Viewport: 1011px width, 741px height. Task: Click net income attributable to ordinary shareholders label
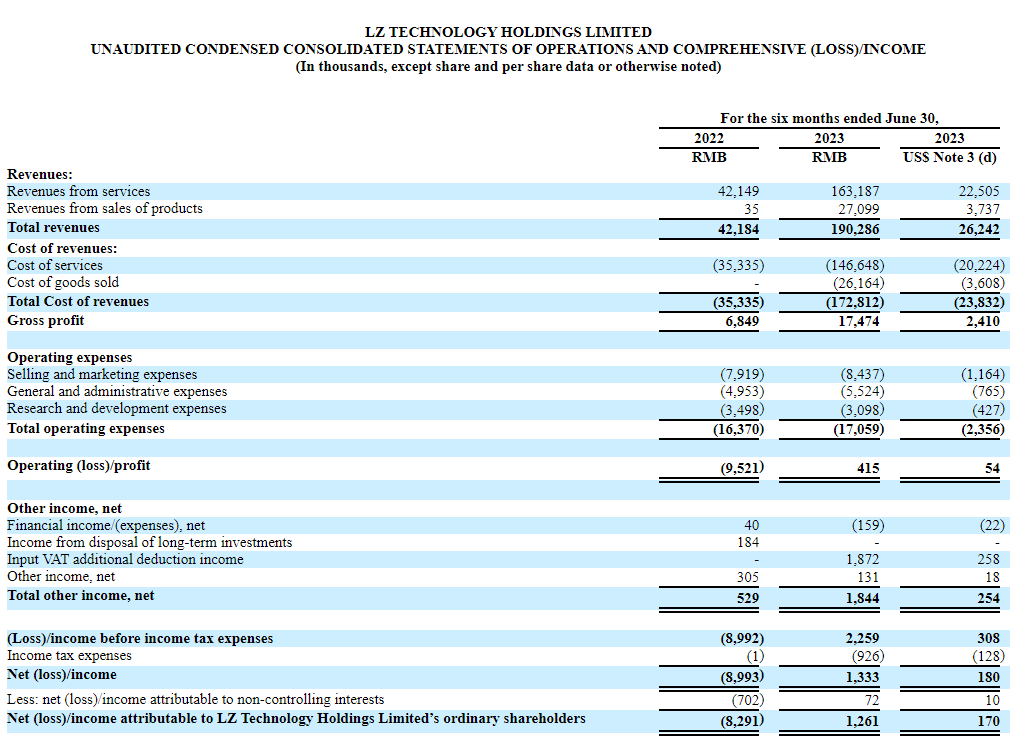coord(296,718)
